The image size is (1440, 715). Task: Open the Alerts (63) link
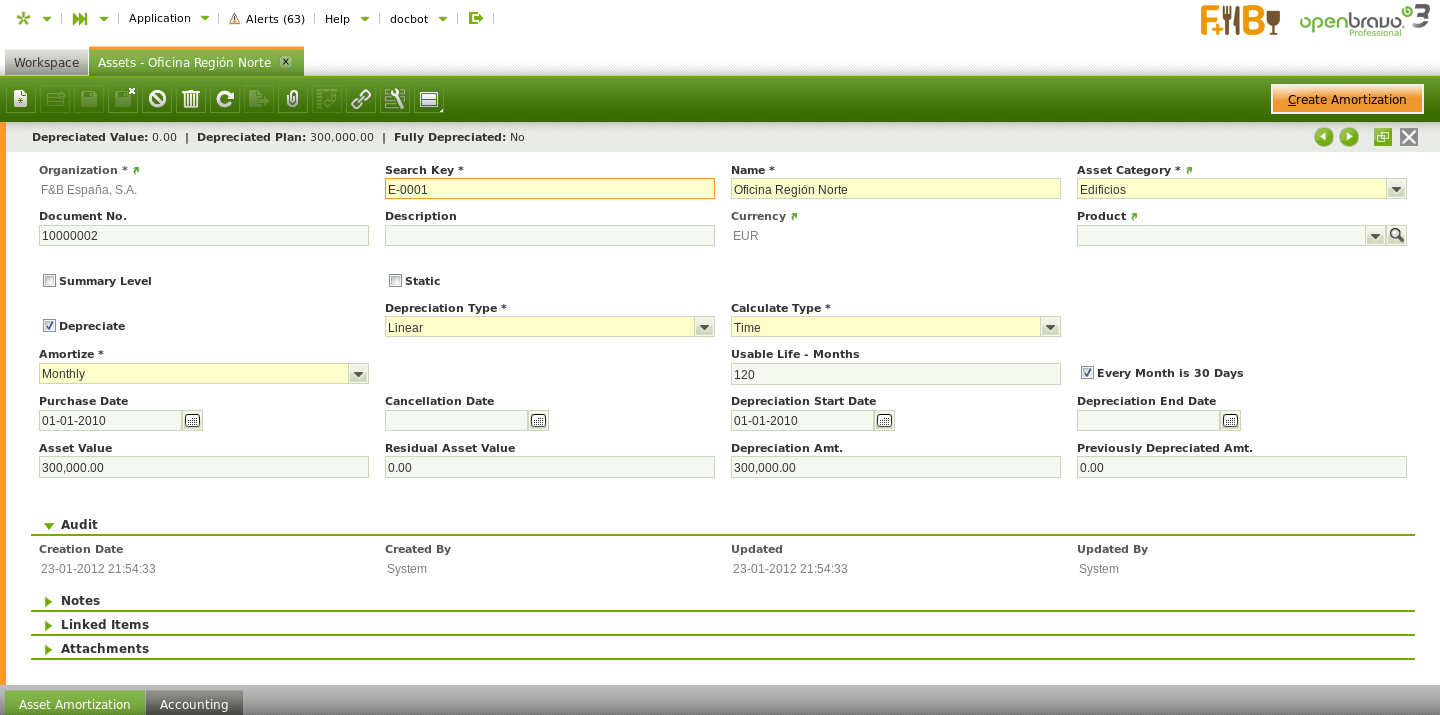267,18
